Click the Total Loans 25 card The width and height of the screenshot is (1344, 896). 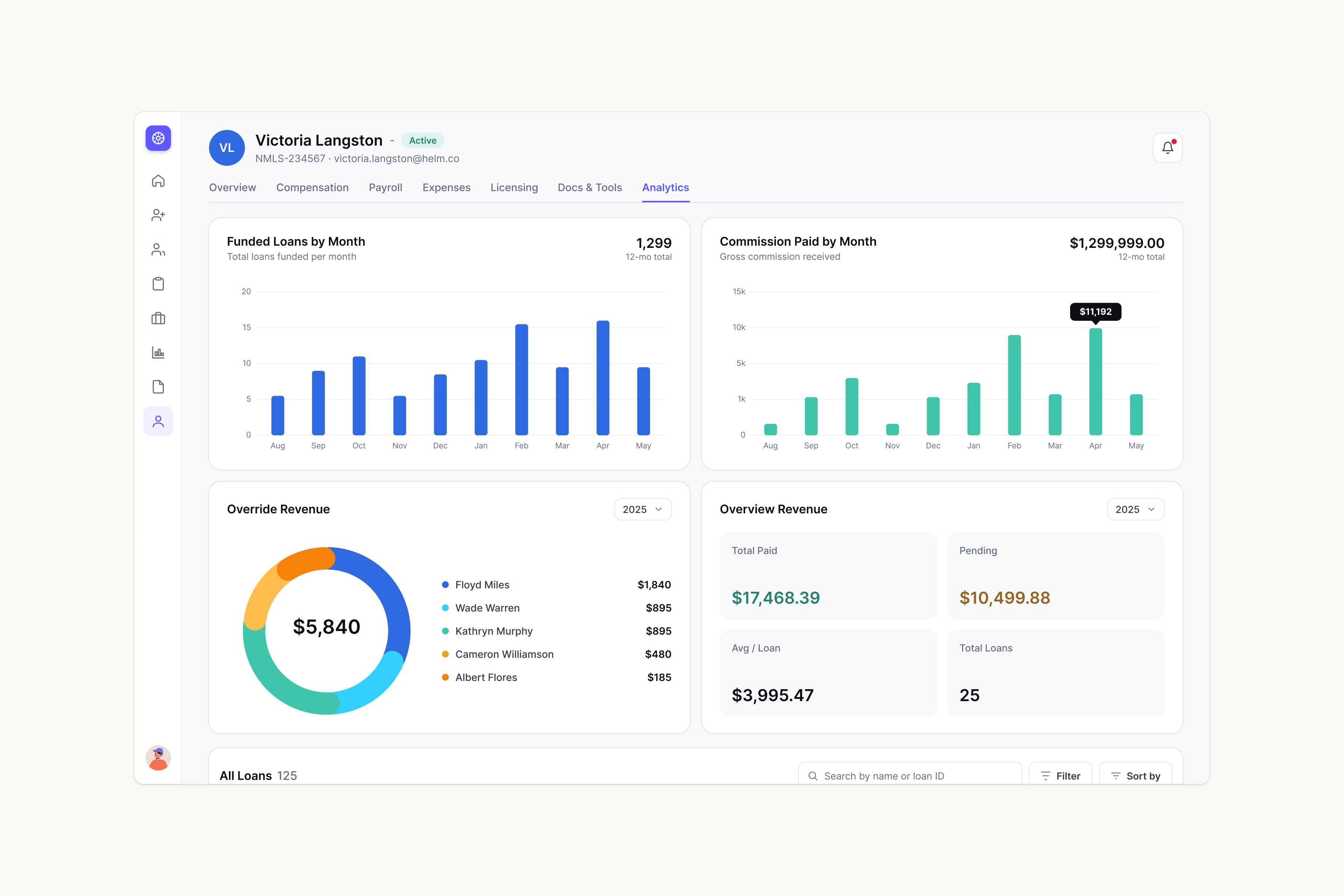(1056, 673)
